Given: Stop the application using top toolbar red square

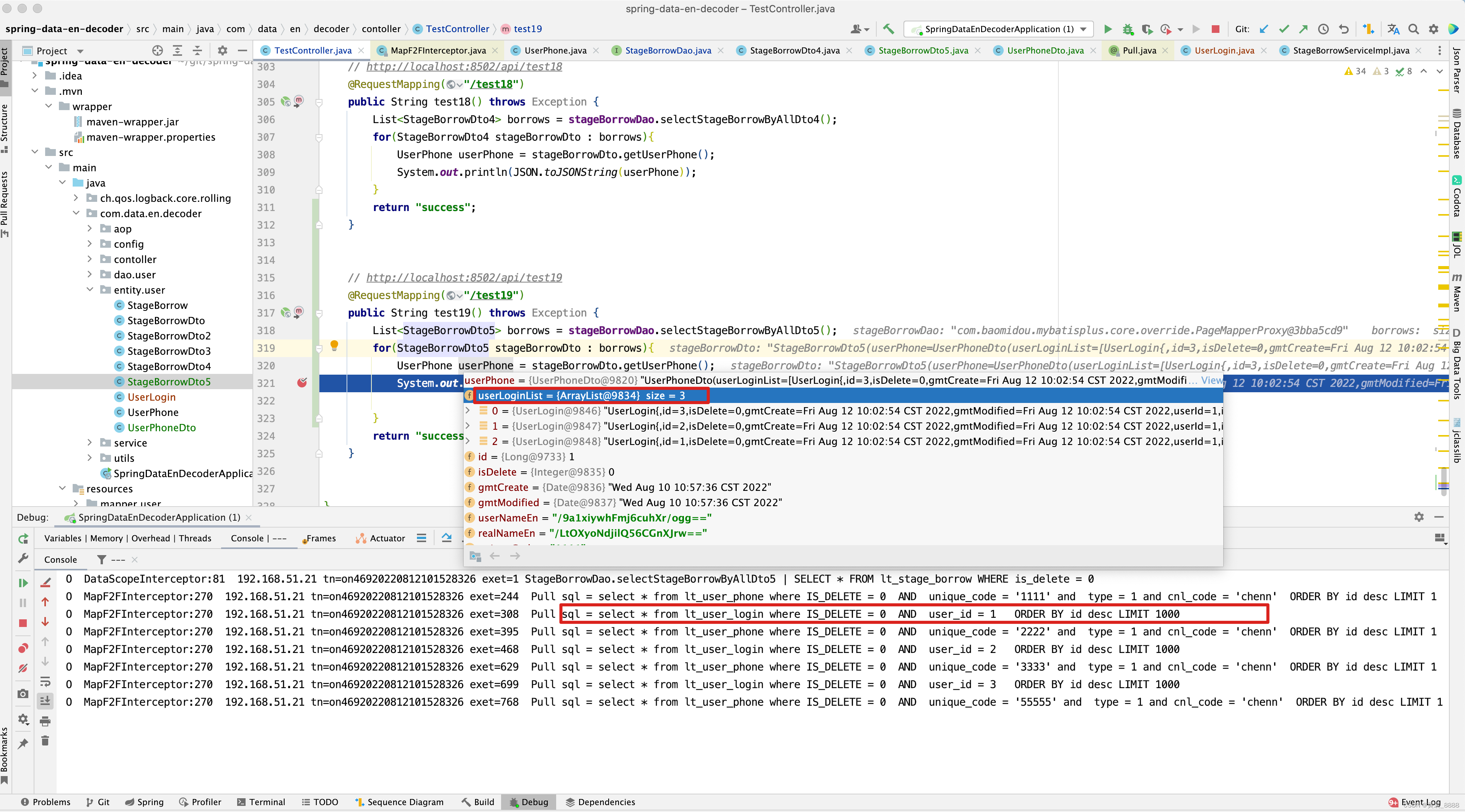Looking at the screenshot, I should coord(1215,28).
